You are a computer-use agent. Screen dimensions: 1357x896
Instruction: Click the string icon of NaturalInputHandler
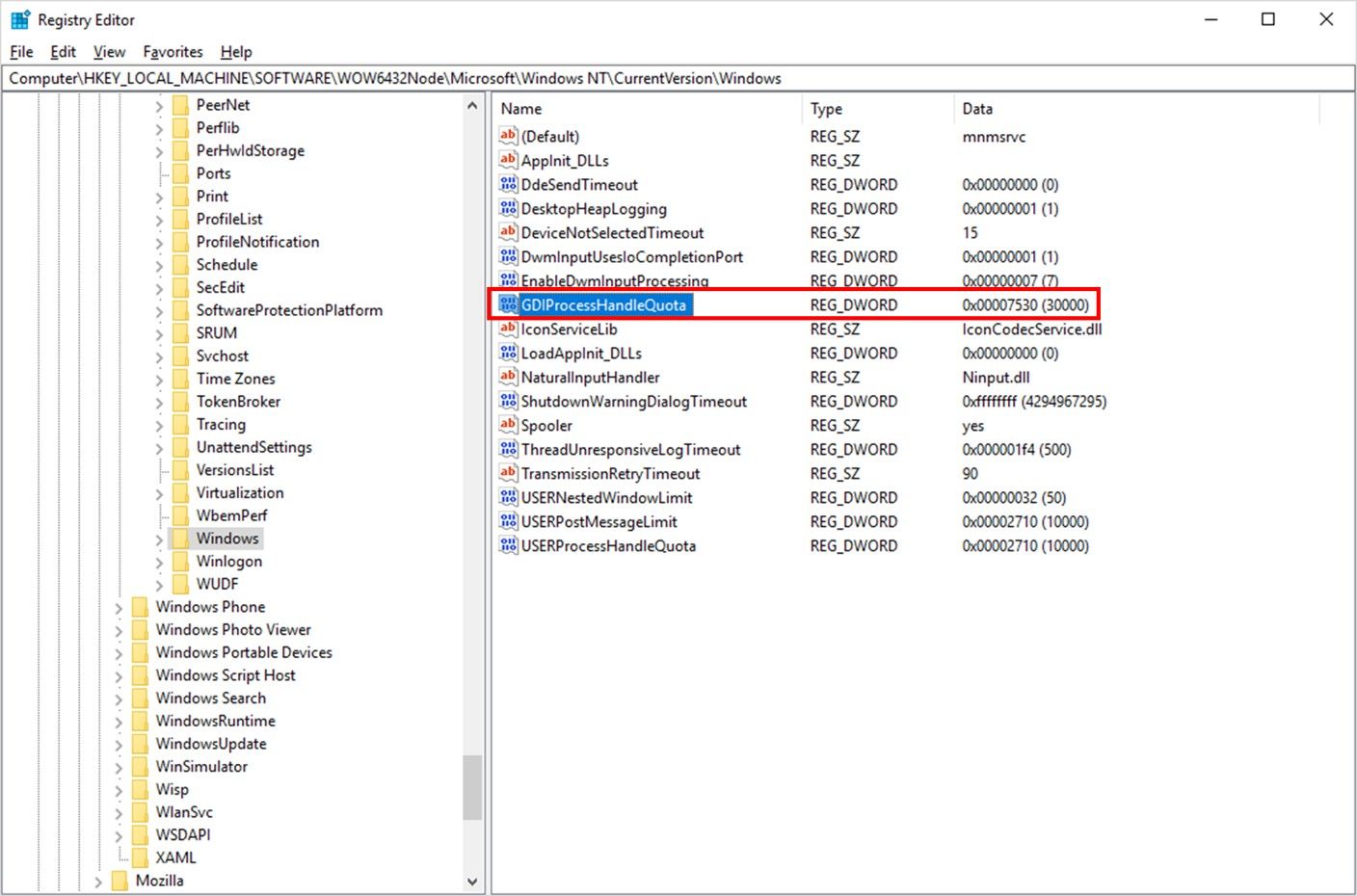[x=508, y=377]
